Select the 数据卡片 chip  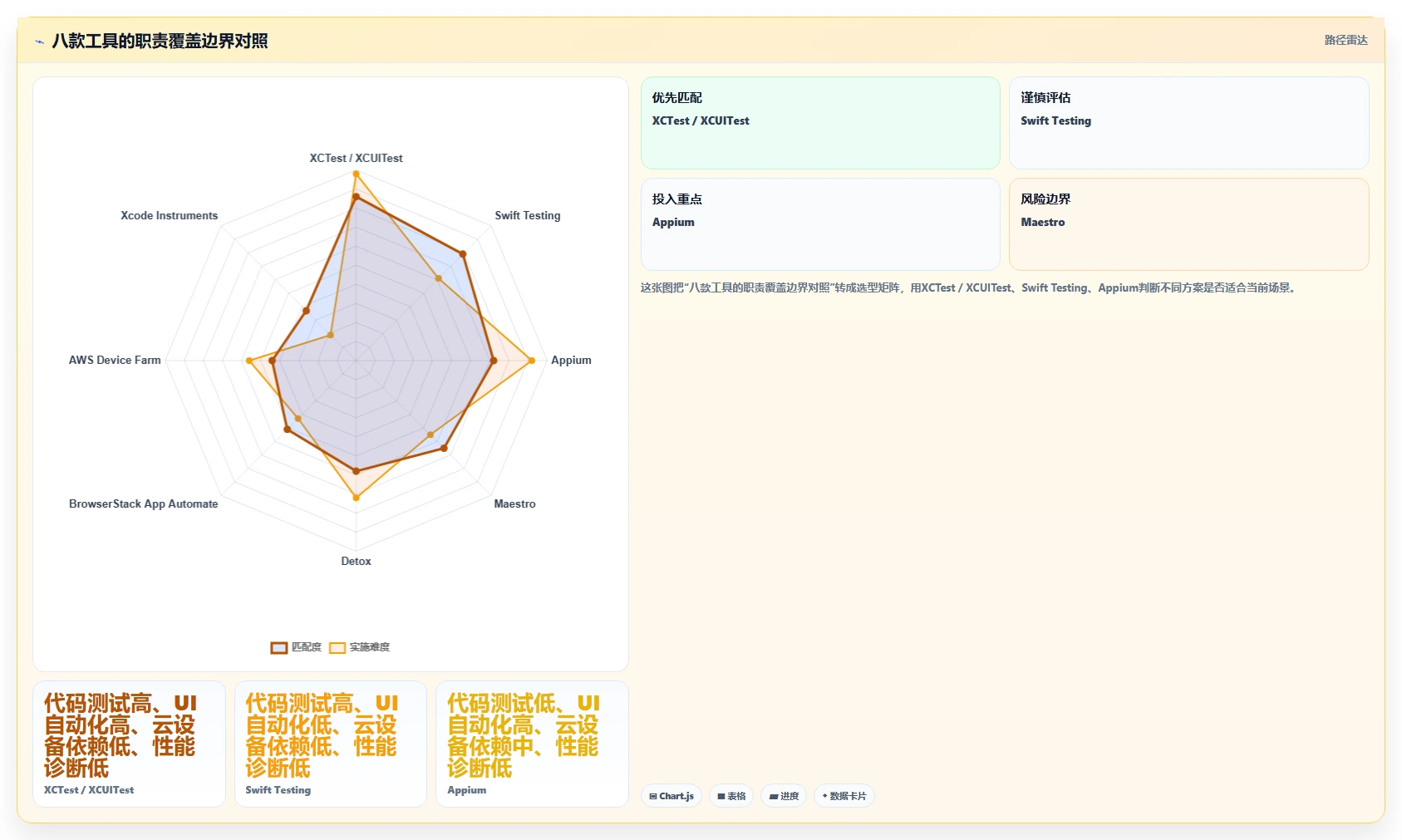coord(844,796)
